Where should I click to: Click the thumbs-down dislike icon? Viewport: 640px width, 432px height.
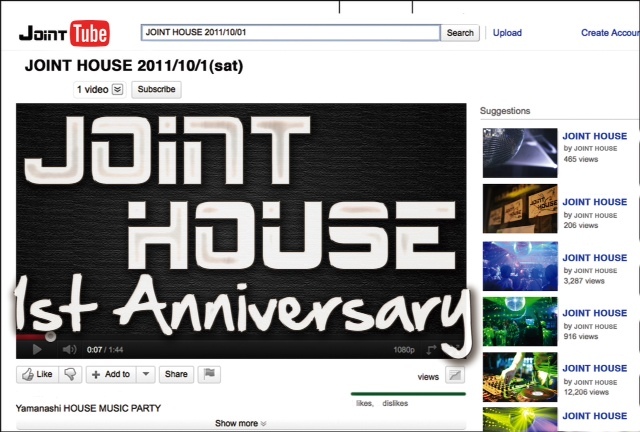tap(70, 374)
